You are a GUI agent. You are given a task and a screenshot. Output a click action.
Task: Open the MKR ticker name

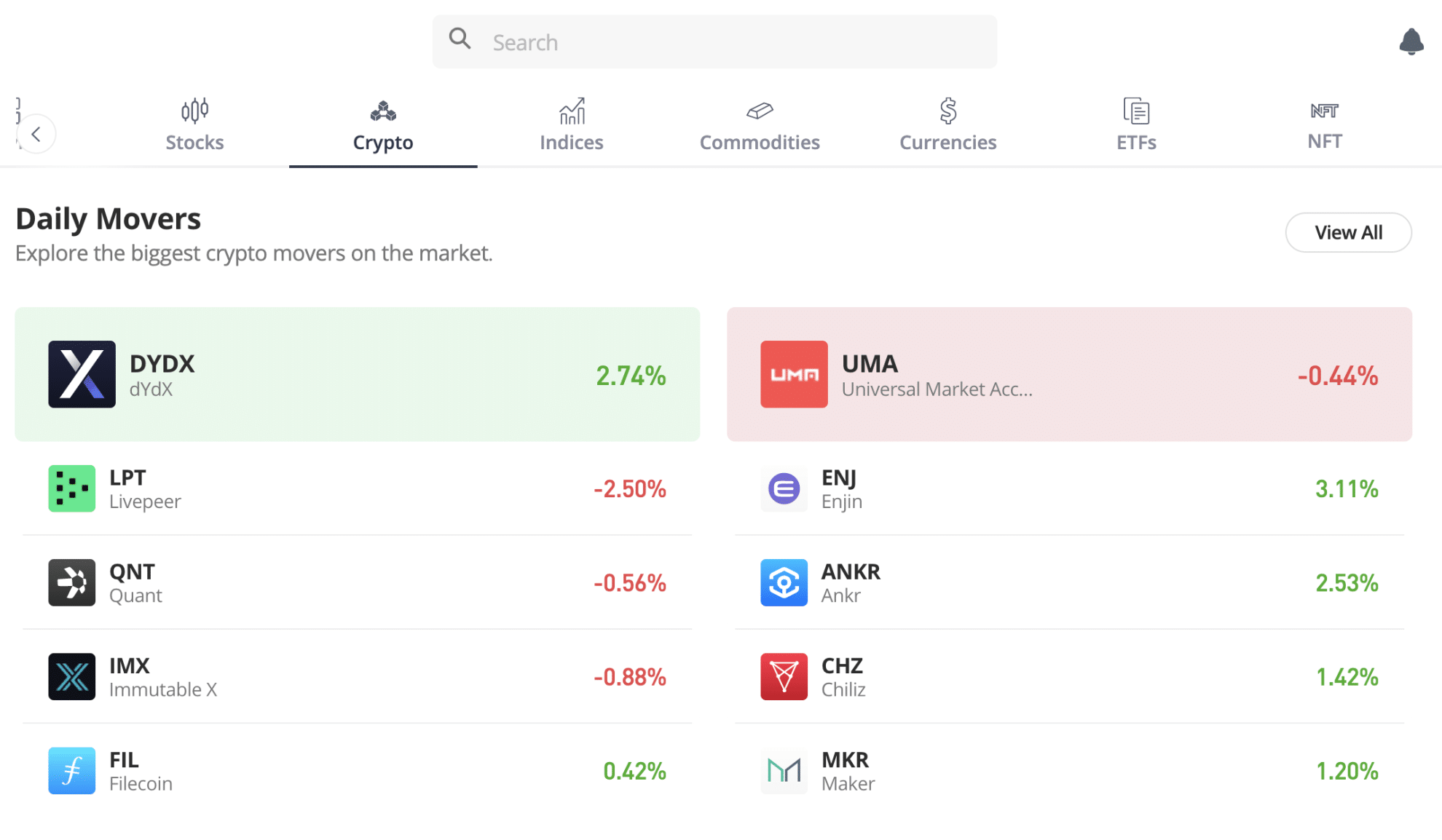(845, 759)
